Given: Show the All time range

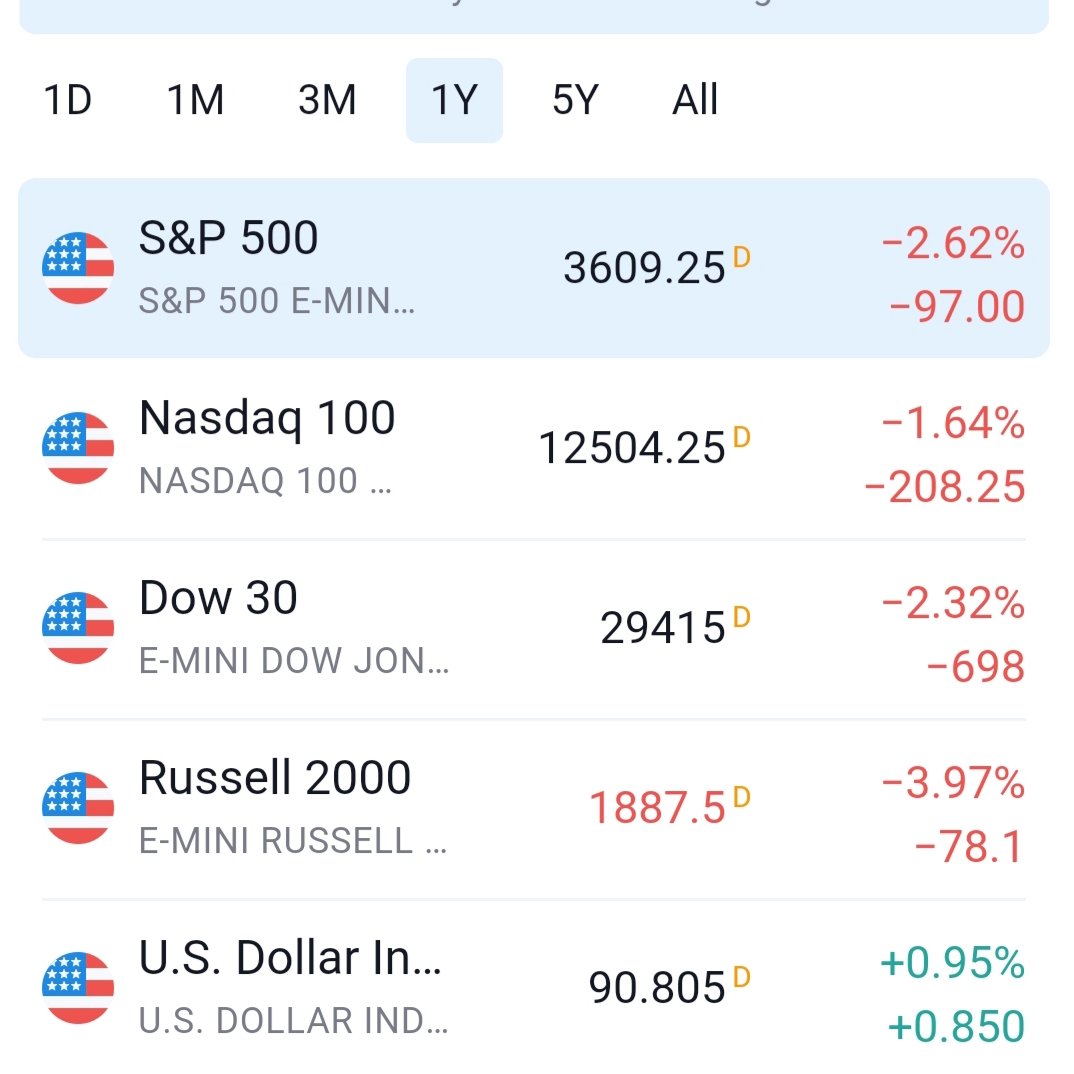Looking at the screenshot, I should pyautogui.click(x=695, y=101).
